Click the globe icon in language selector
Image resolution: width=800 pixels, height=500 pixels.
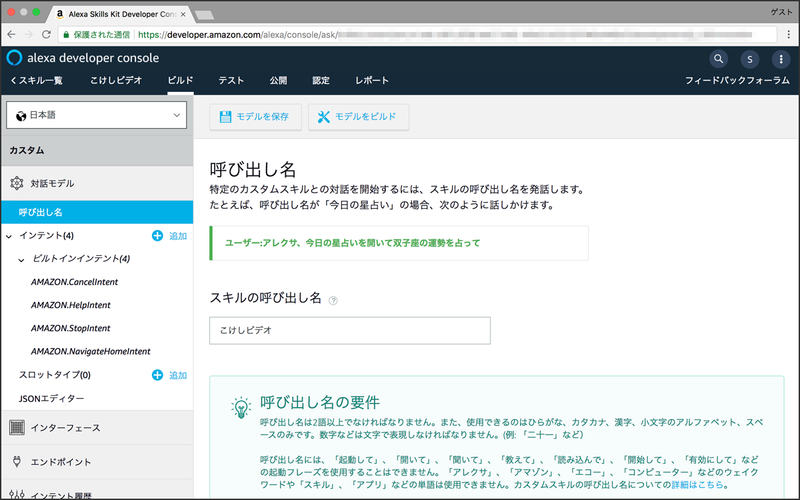(x=21, y=116)
